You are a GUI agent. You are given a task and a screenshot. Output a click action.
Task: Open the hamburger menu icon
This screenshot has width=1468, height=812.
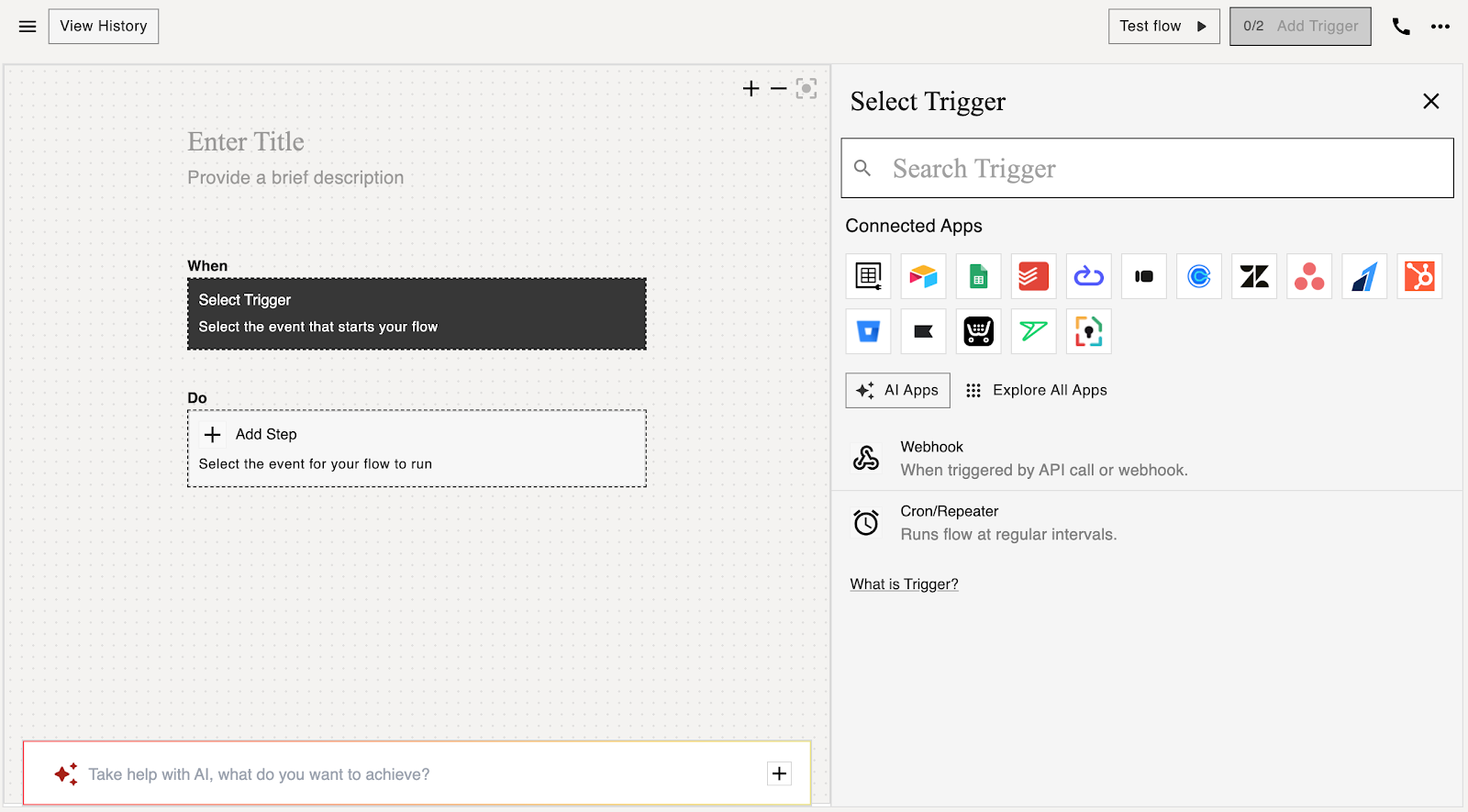28,27
